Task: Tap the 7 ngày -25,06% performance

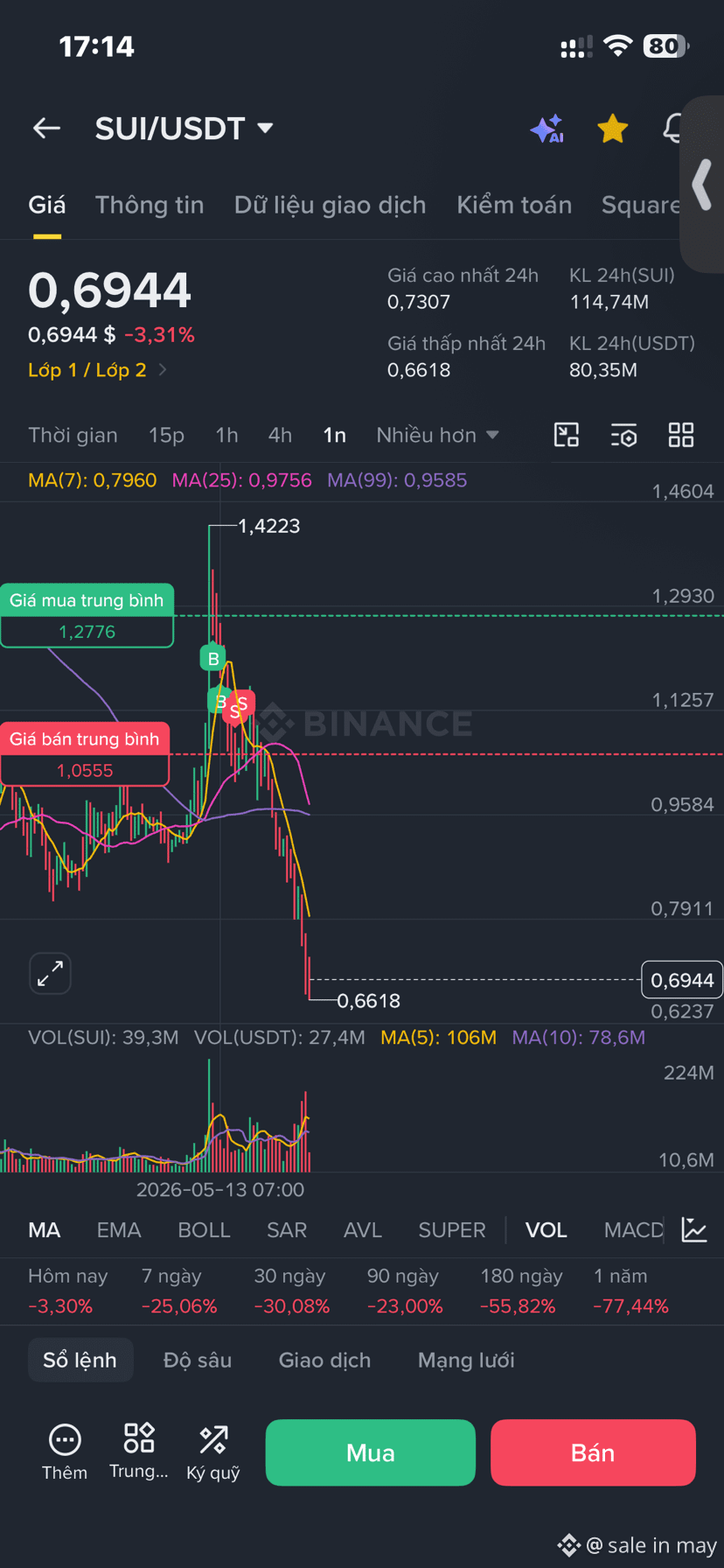Action: tap(179, 1291)
